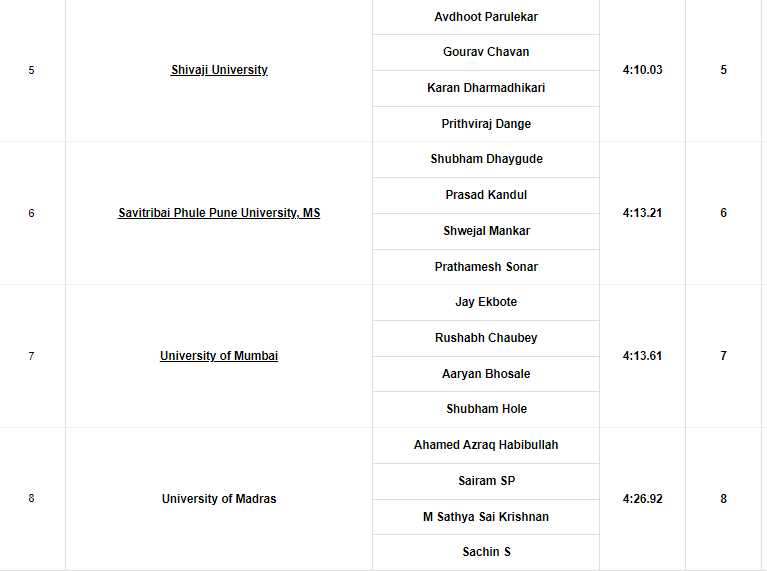Screen dimensions: 767x571
Task: Click the 4:26.92 time cell
Action: (x=642, y=499)
